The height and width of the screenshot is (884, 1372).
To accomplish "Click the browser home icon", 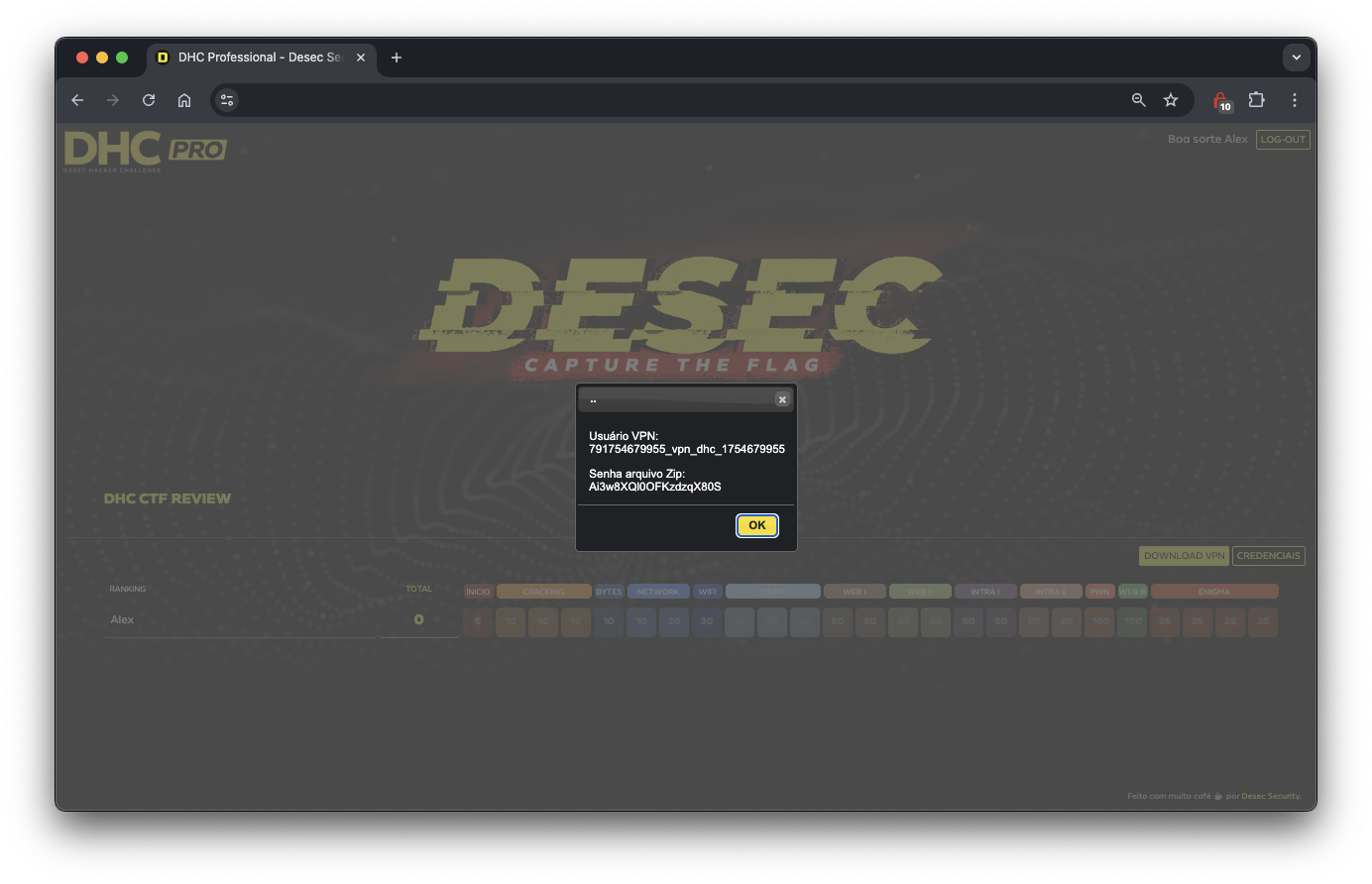I will (184, 100).
